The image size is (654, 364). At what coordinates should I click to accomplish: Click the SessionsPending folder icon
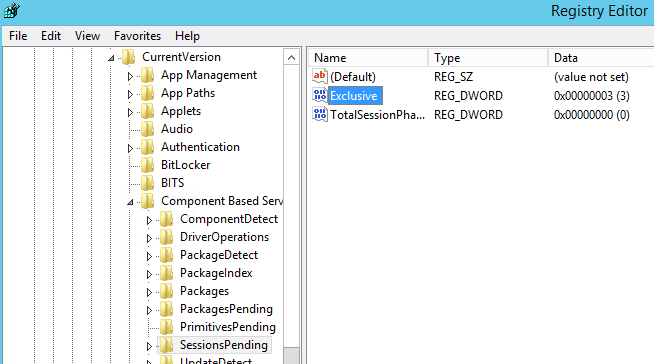(x=166, y=345)
